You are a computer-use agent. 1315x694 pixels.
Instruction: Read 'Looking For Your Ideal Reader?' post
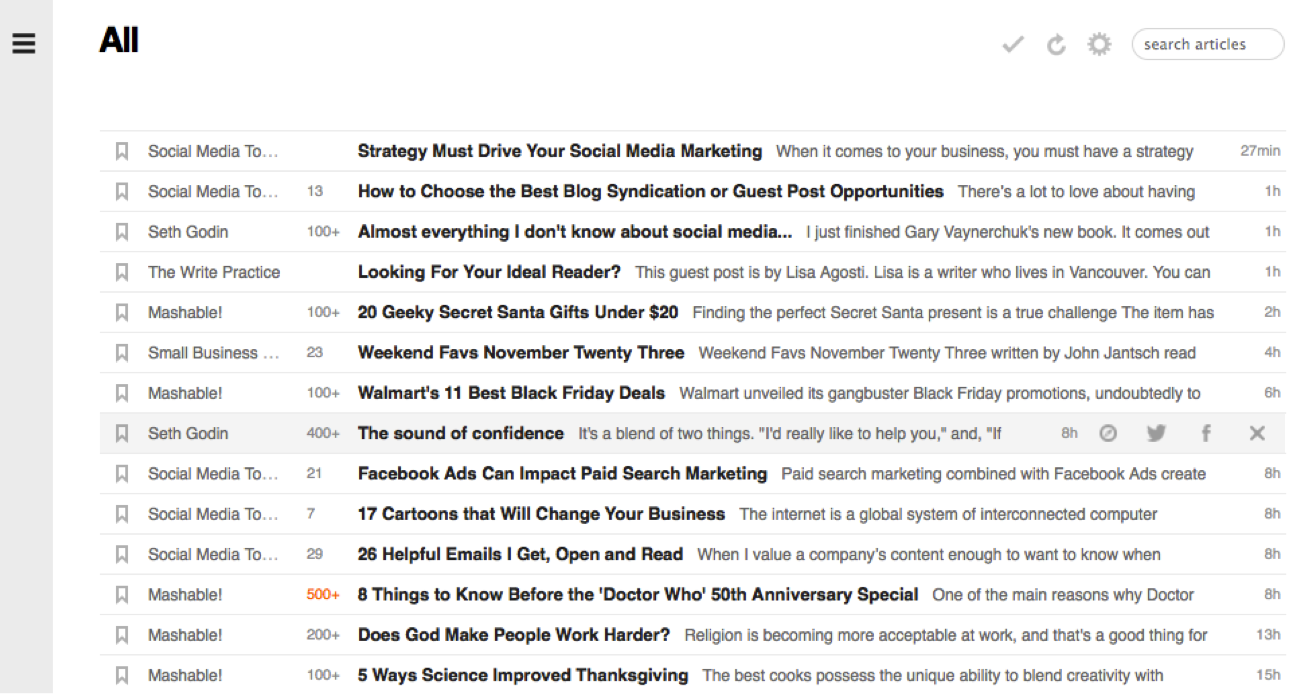(489, 272)
